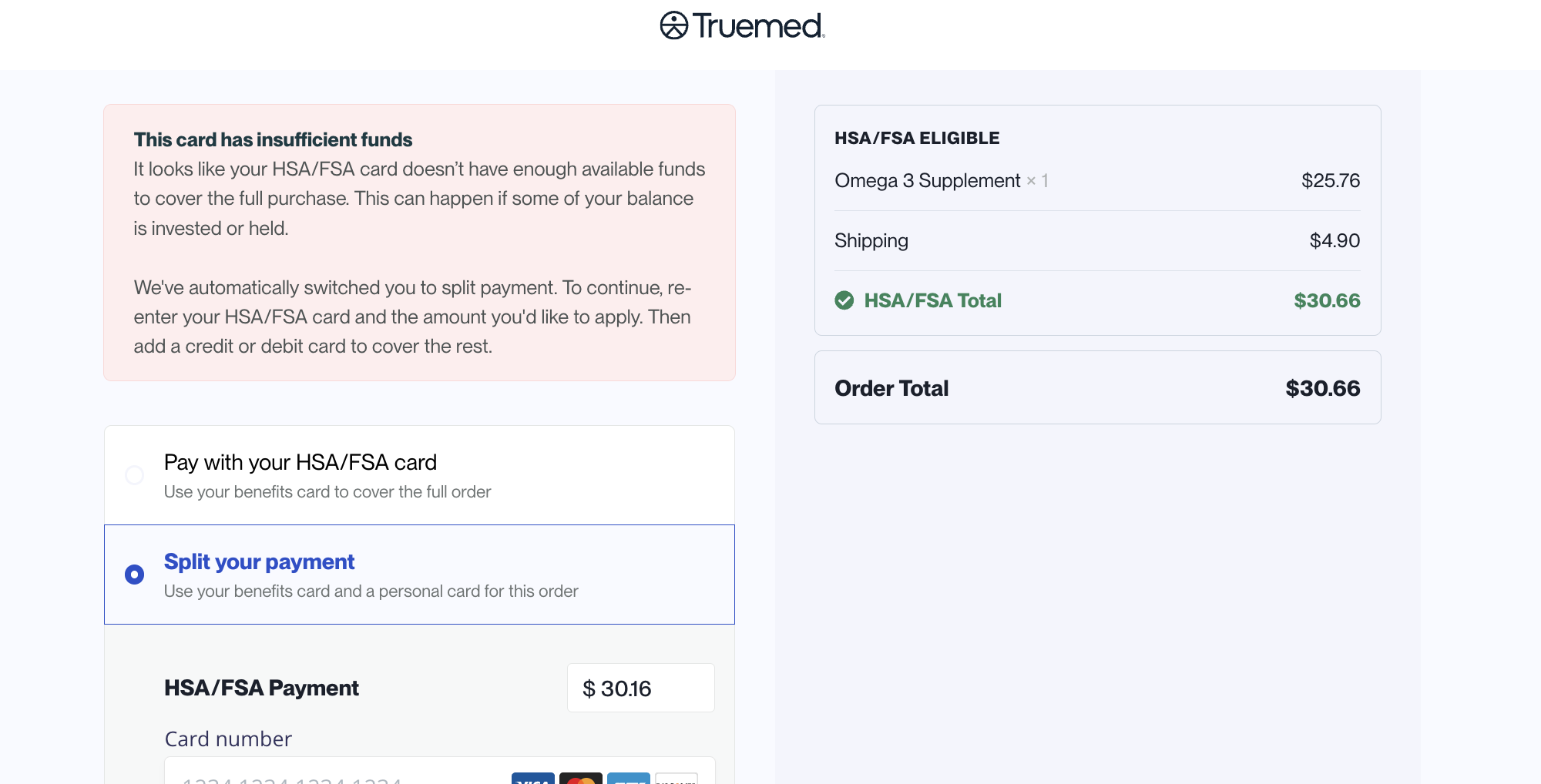Image resolution: width=1541 pixels, height=784 pixels.
Task: Click the American Express card icon
Action: pyautogui.click(x=629, y=779)
